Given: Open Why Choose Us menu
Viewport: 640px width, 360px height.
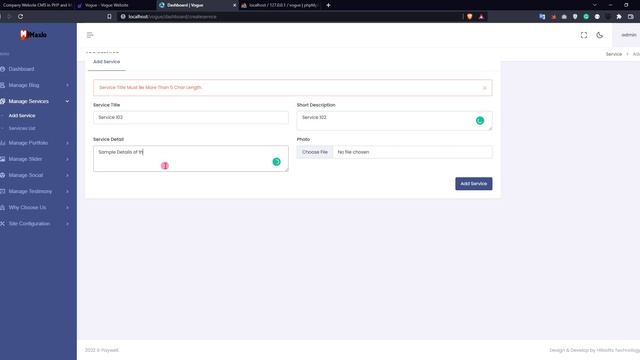Looking at the screenshot, I should coord(27,207).
